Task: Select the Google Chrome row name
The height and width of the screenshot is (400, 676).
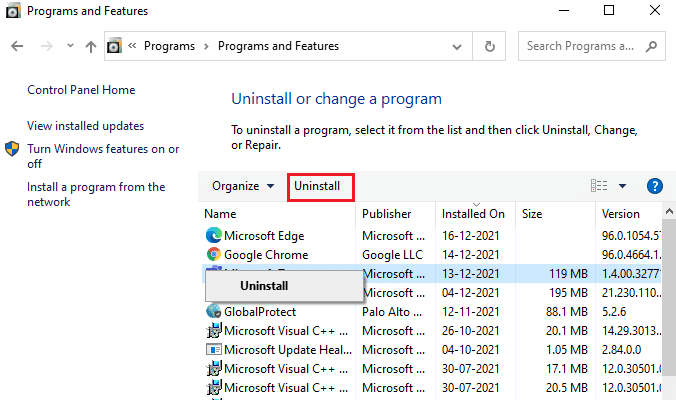Action: 266,255
